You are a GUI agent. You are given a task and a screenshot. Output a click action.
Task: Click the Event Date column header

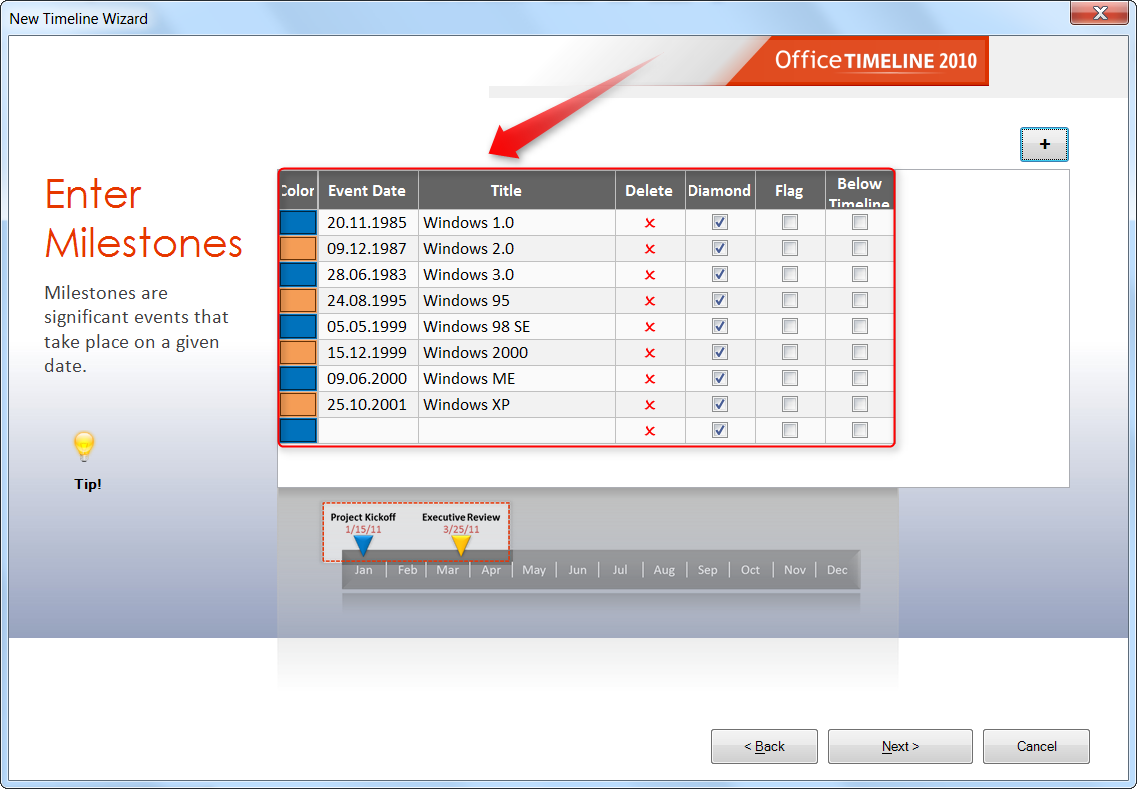coord(367,190)
